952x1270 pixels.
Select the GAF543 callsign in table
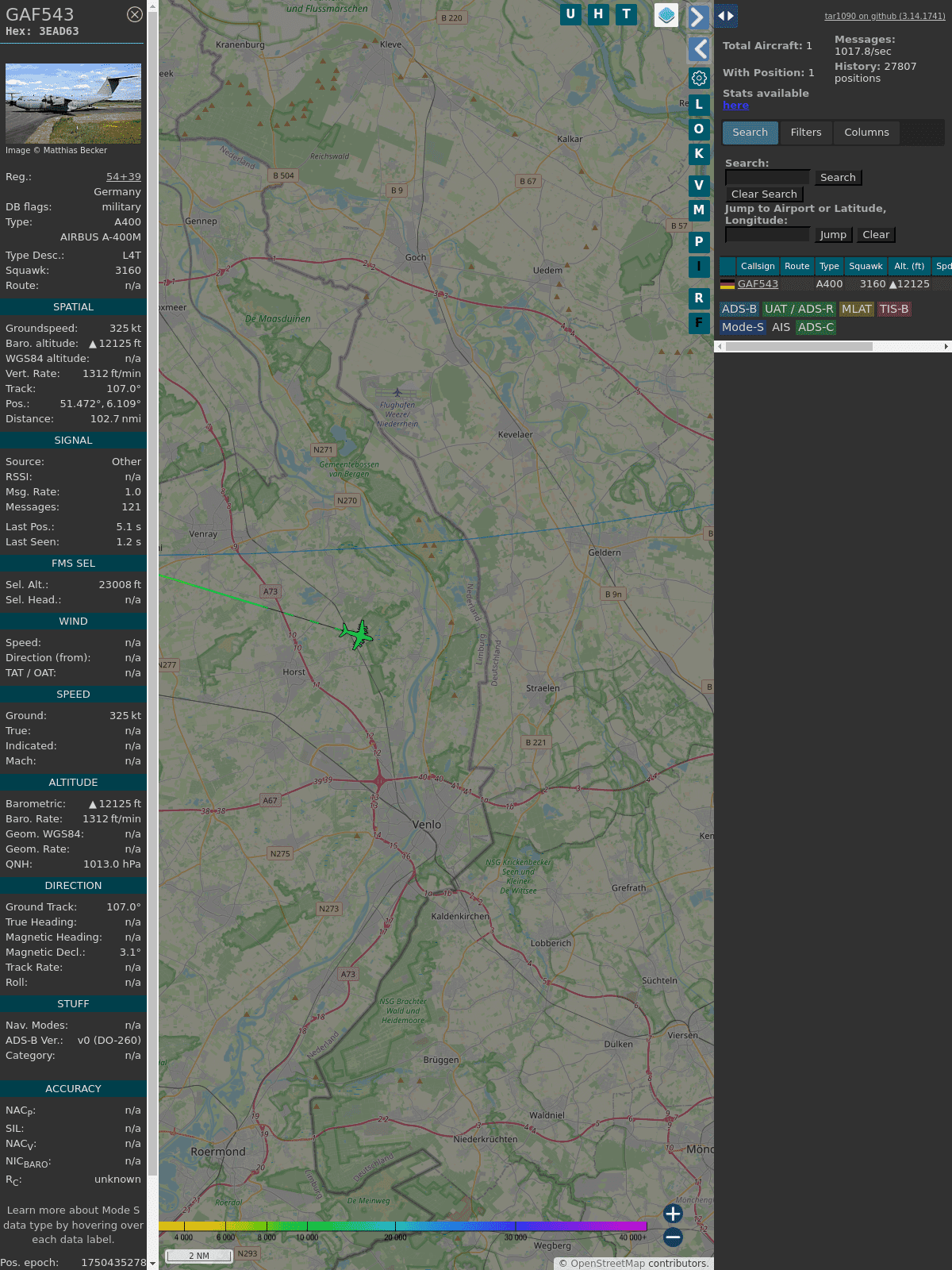(758, 284)
